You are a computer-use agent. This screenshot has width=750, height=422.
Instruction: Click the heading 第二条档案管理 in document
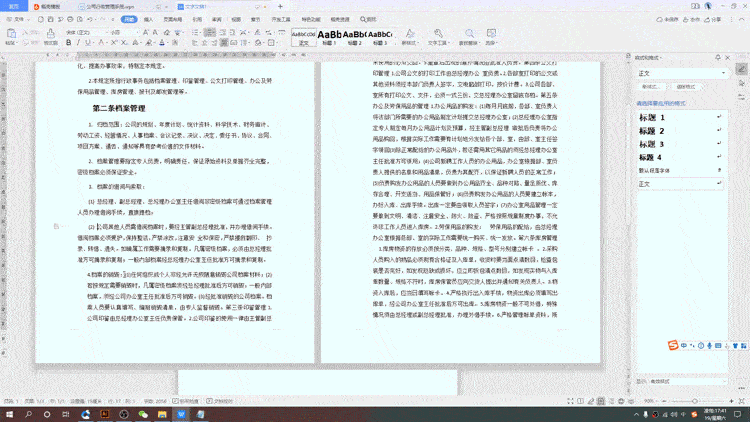(119, 109)
